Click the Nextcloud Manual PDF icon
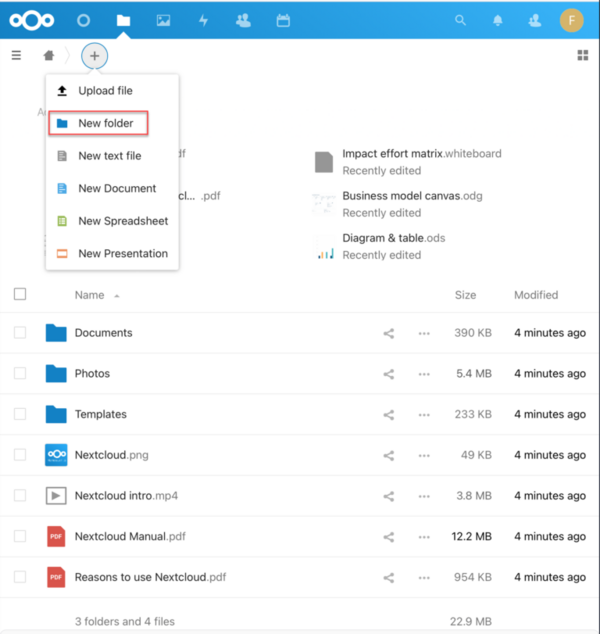This screenshot has height=634, width=600. [x=56, y=536]
